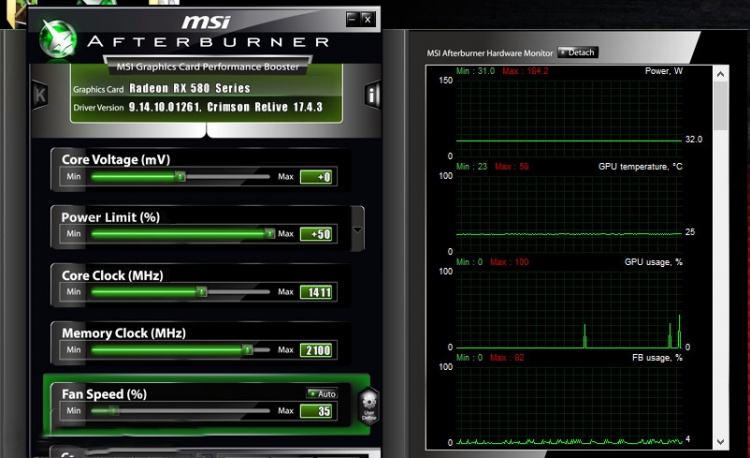Select the Memory Clock 2100 value field
The height and width of the screenshot is (458, 750).
316,350
